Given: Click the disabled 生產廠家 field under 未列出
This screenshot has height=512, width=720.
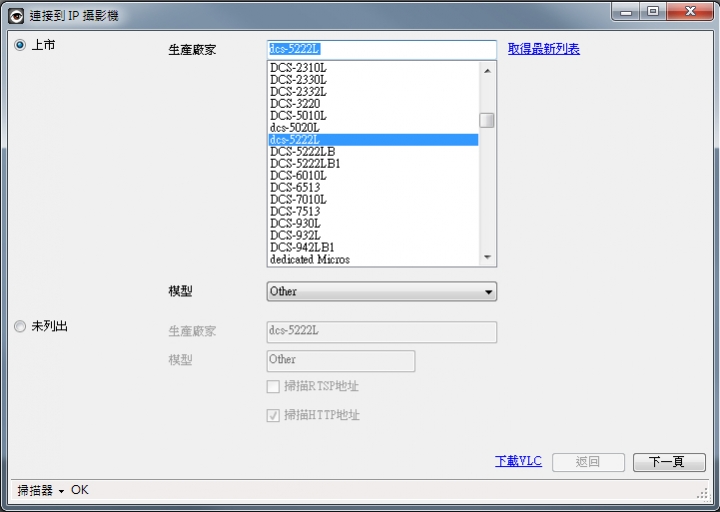Looking at the screenshot, I should coord(382,332).
